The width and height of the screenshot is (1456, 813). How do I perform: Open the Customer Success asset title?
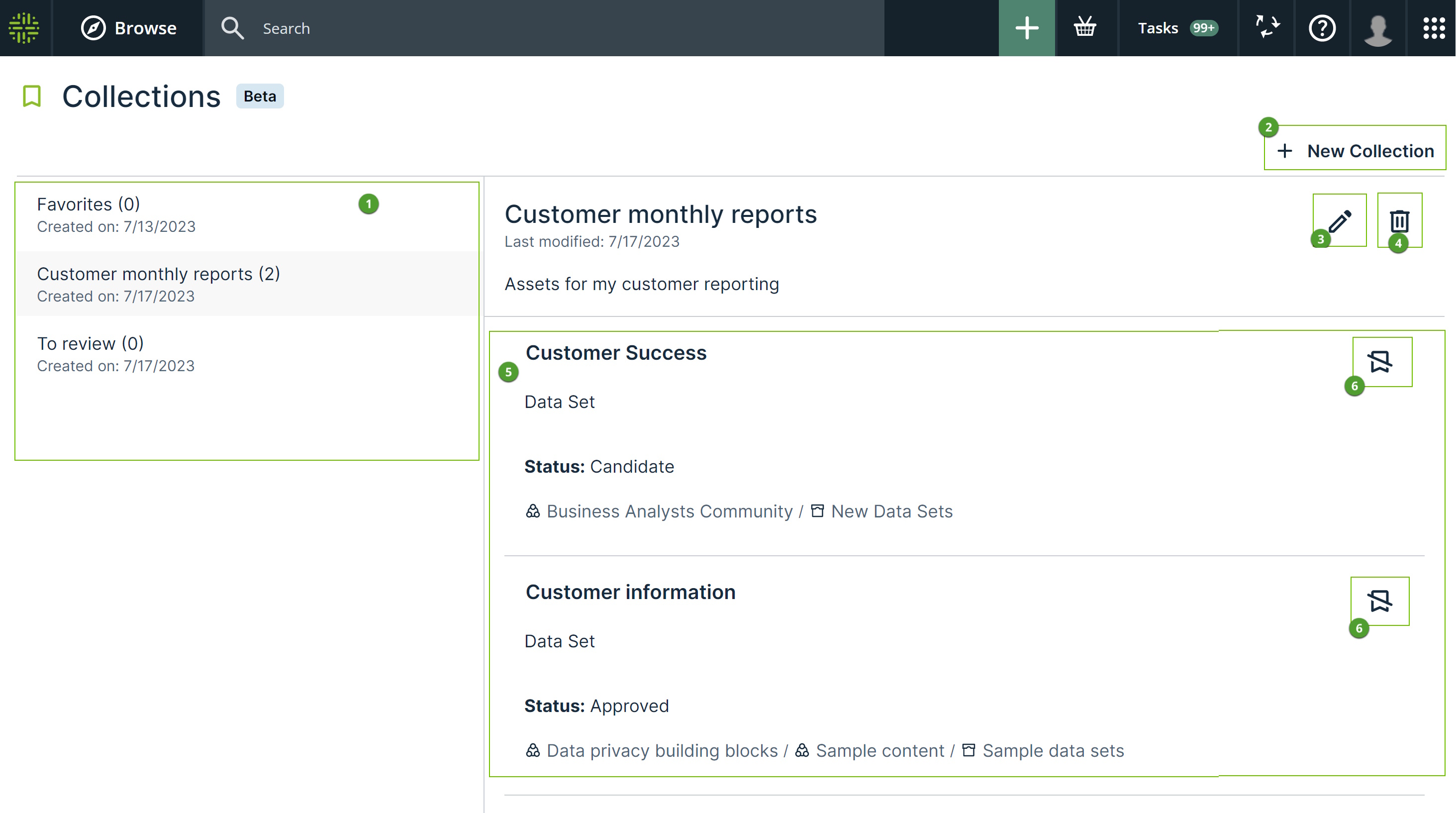click(615, 353)
